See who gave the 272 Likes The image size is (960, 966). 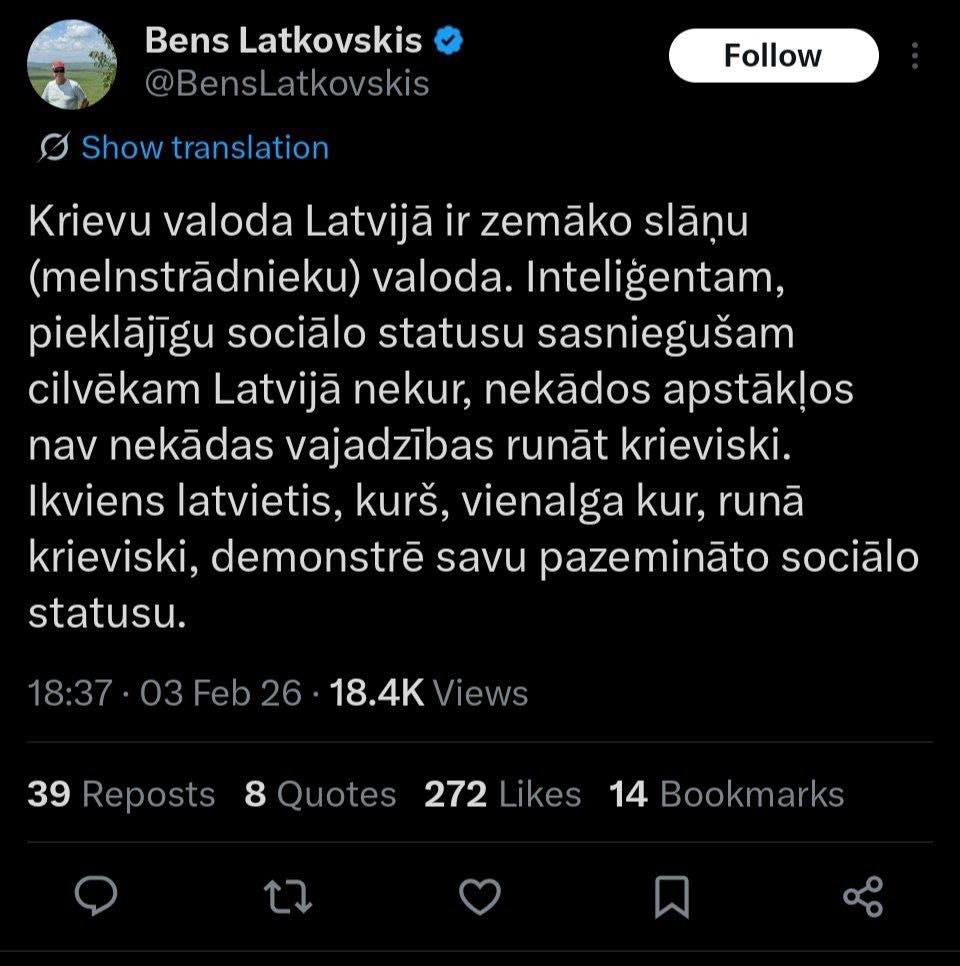pos(502,794)
